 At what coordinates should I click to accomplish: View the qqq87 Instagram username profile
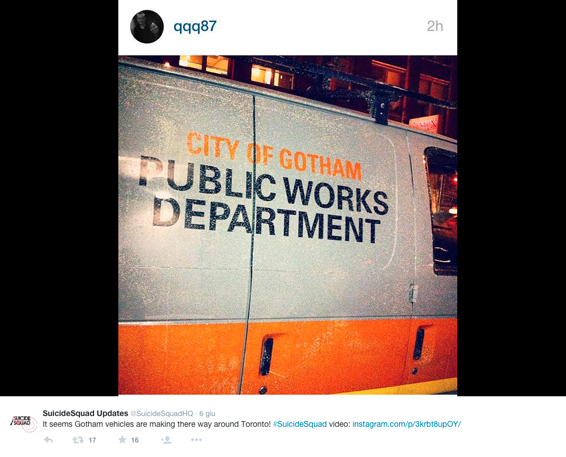pyautogui.click(x=195, y=26)
